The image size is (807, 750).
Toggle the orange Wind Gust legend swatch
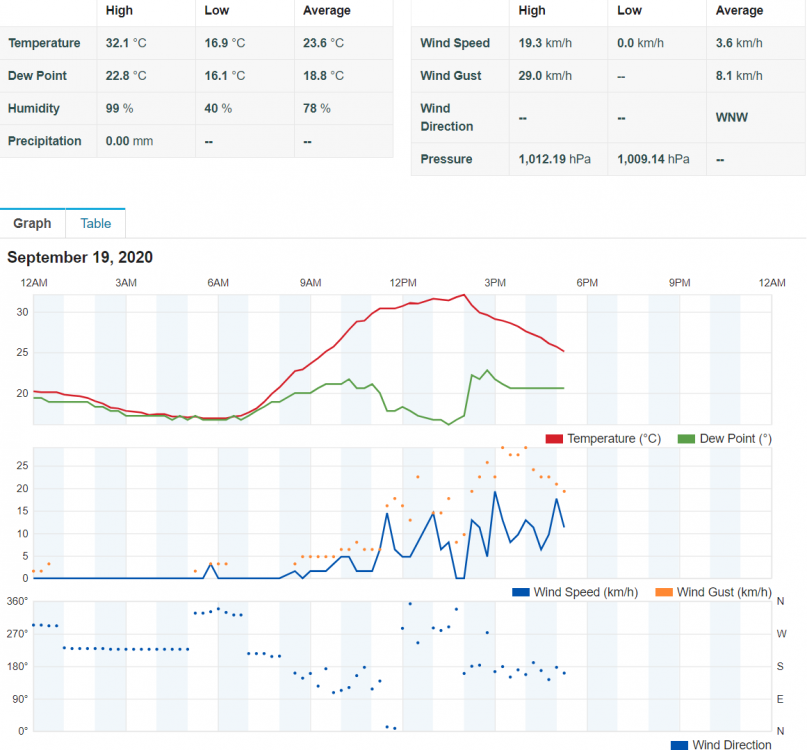click(x=663, y=593)
